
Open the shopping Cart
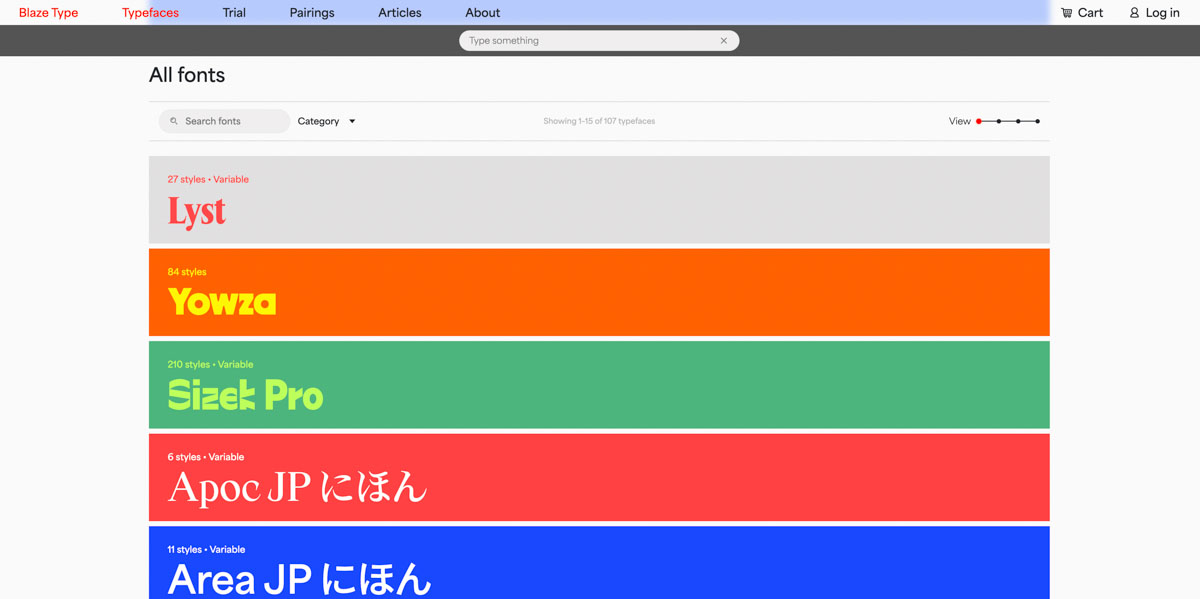[1082, 12]
